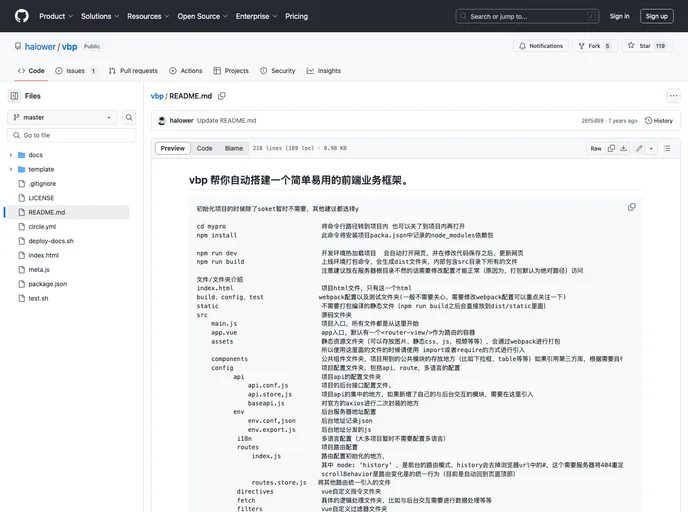The height and width of the screenshot is (512, 688).
Task: Open the test.sh file
Action: click(x=38, y=298)
